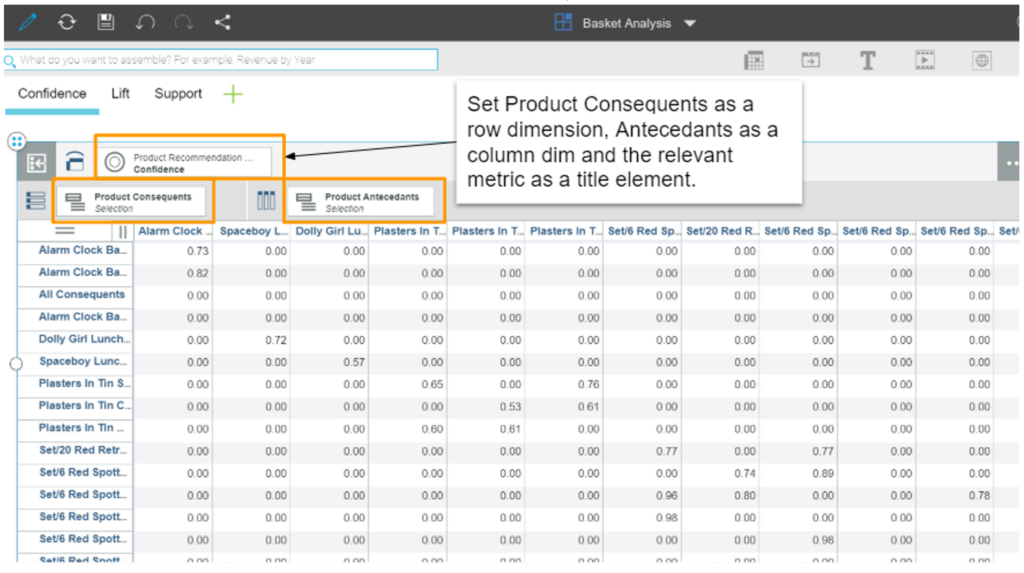Click the All Consequents row header
Viewport: 1024px width, 573px height.
click(x=81, y=295)
